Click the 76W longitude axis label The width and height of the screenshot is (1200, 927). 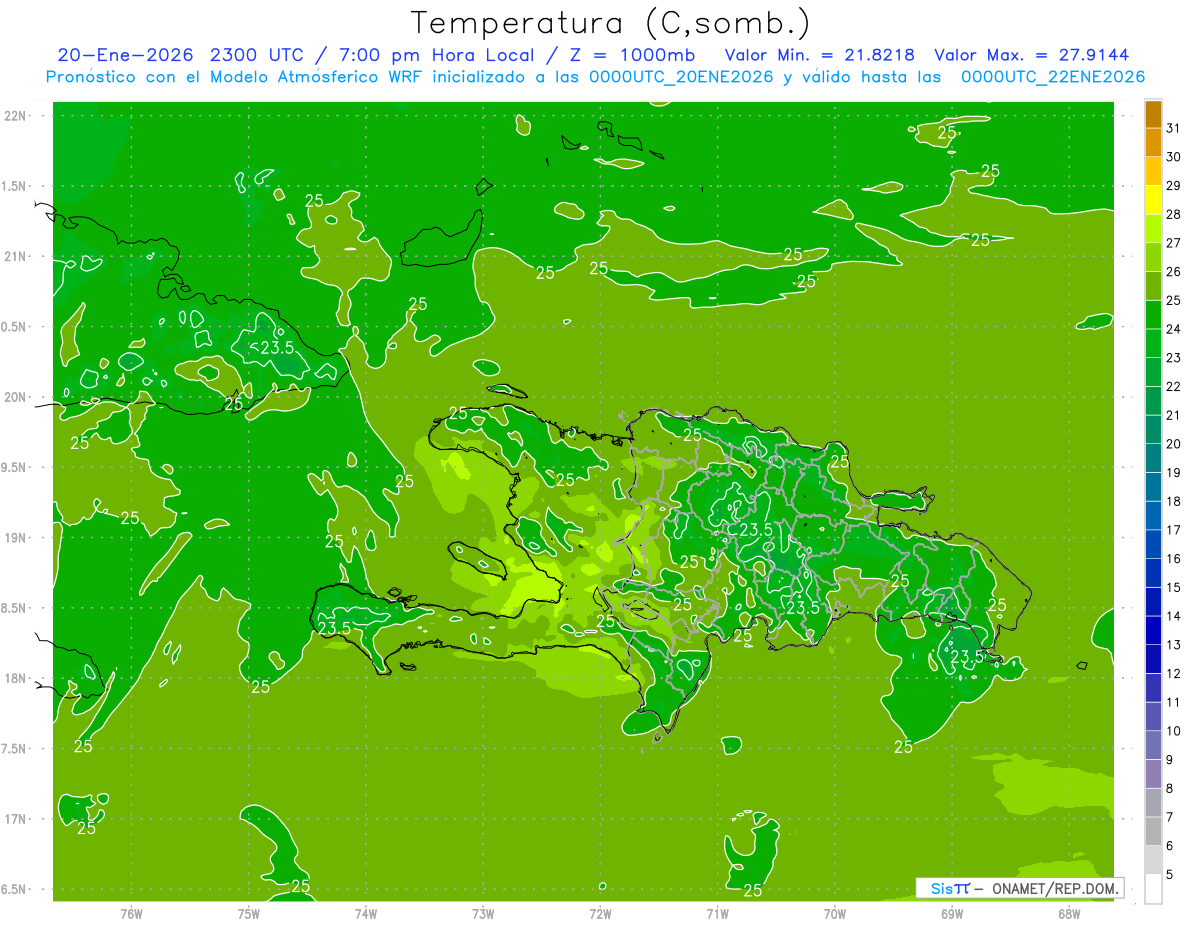(131, 913)
